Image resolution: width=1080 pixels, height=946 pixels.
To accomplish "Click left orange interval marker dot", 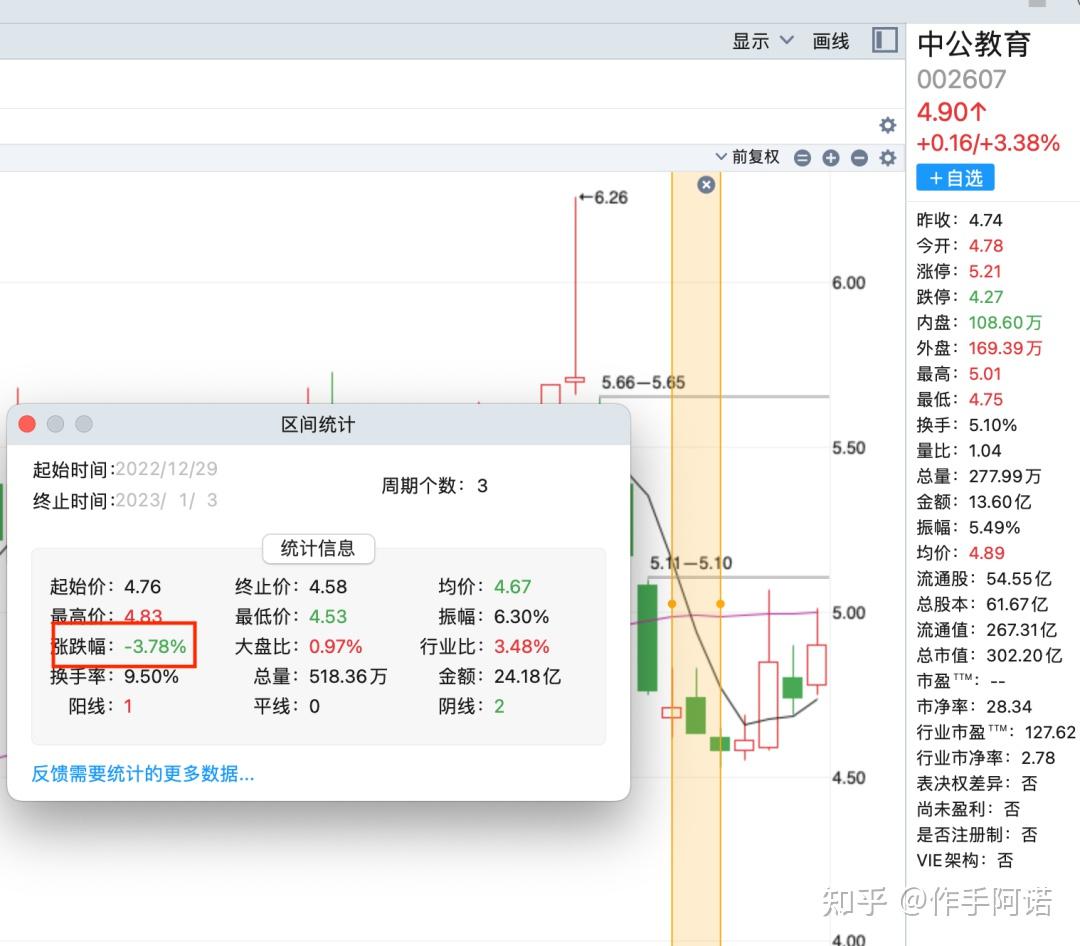I will (x=672, y=604).
